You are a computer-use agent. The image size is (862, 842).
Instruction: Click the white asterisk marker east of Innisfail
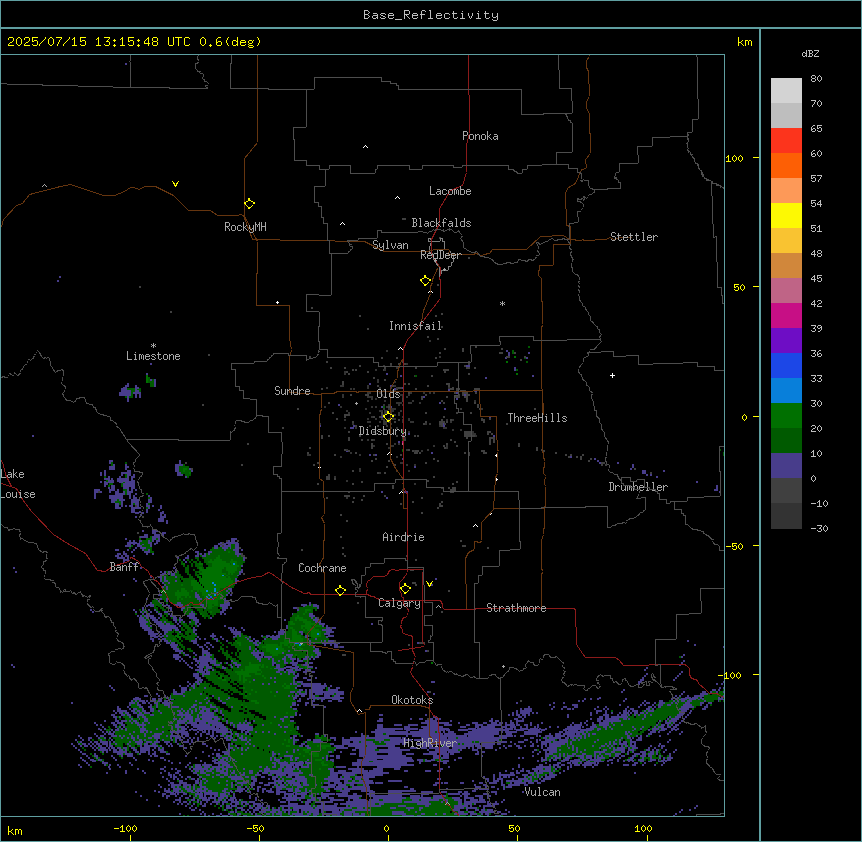pyautogui.click(x=502, y=303)
